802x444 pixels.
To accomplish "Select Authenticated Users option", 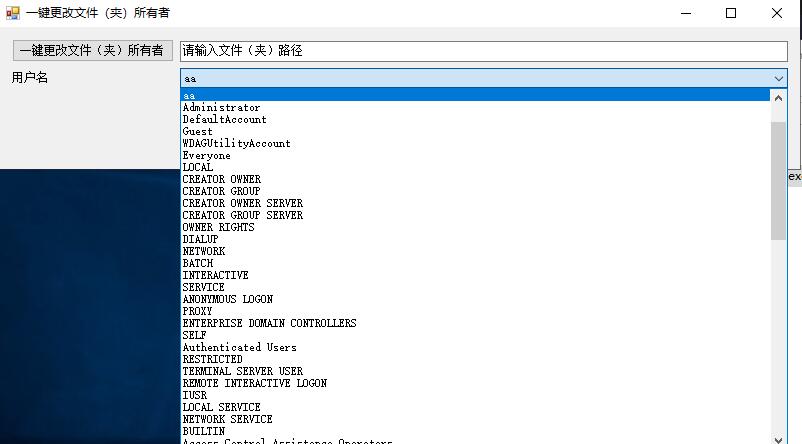I will [x=239, y=347].
